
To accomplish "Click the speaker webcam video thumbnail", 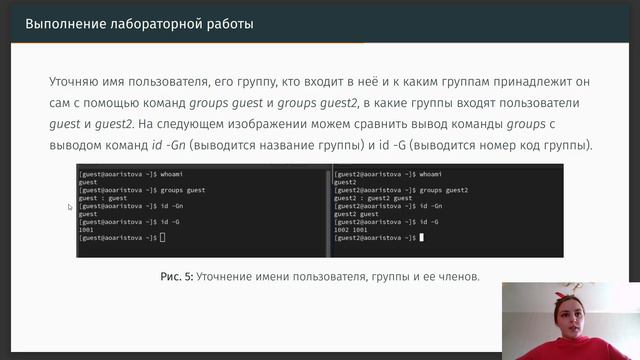I will click(x=571, y=321).
